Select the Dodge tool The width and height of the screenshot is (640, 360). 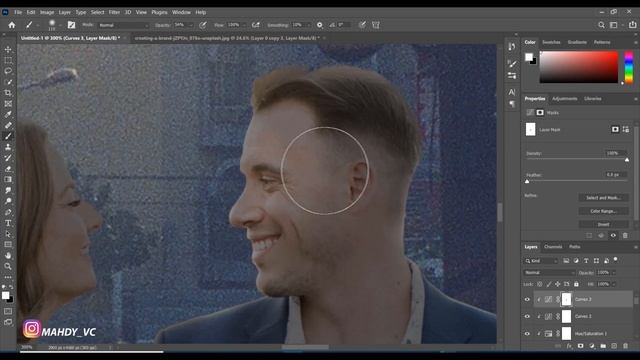pos(8,201)
